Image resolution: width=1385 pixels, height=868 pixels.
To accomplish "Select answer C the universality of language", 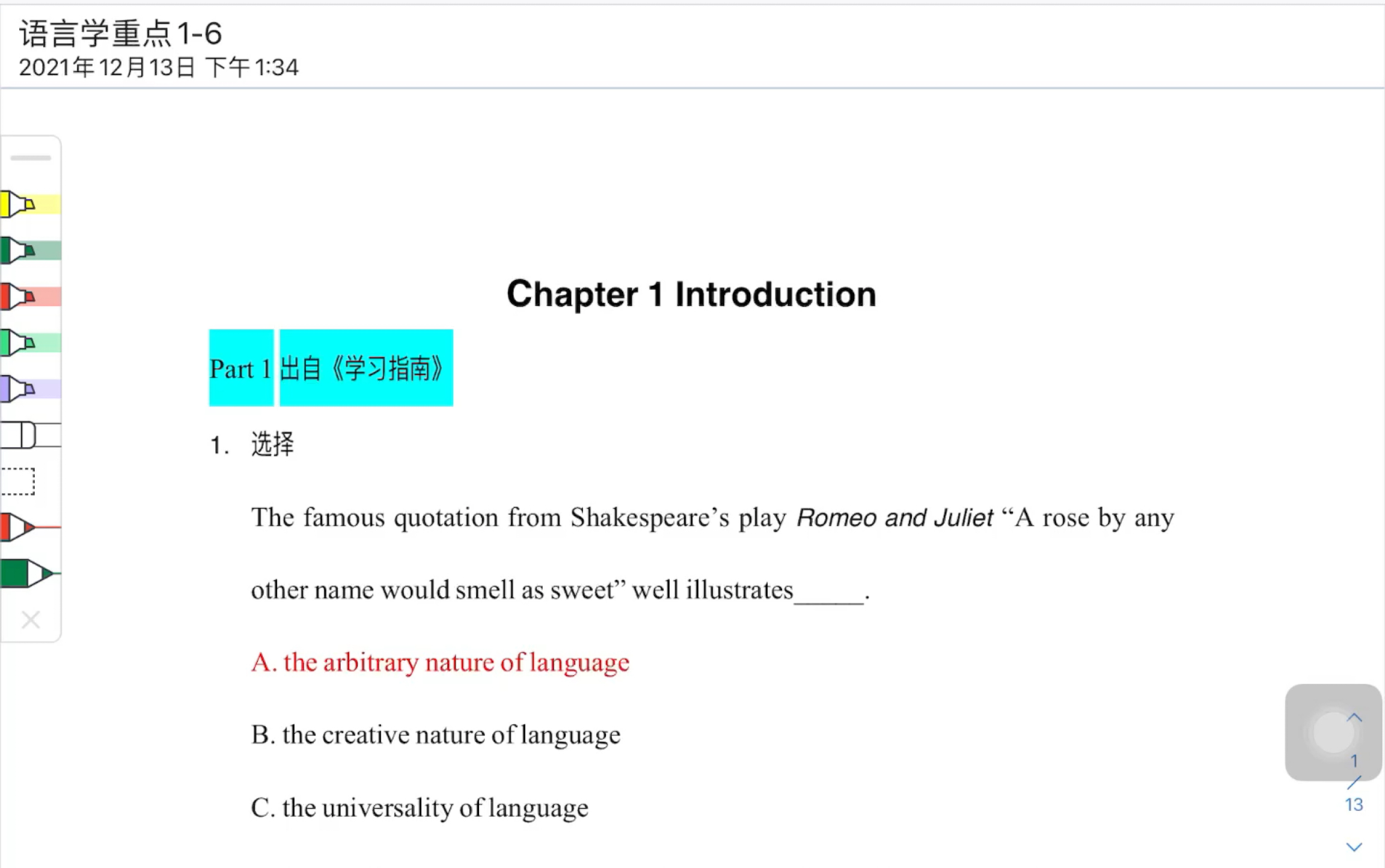I will (420, 808).
